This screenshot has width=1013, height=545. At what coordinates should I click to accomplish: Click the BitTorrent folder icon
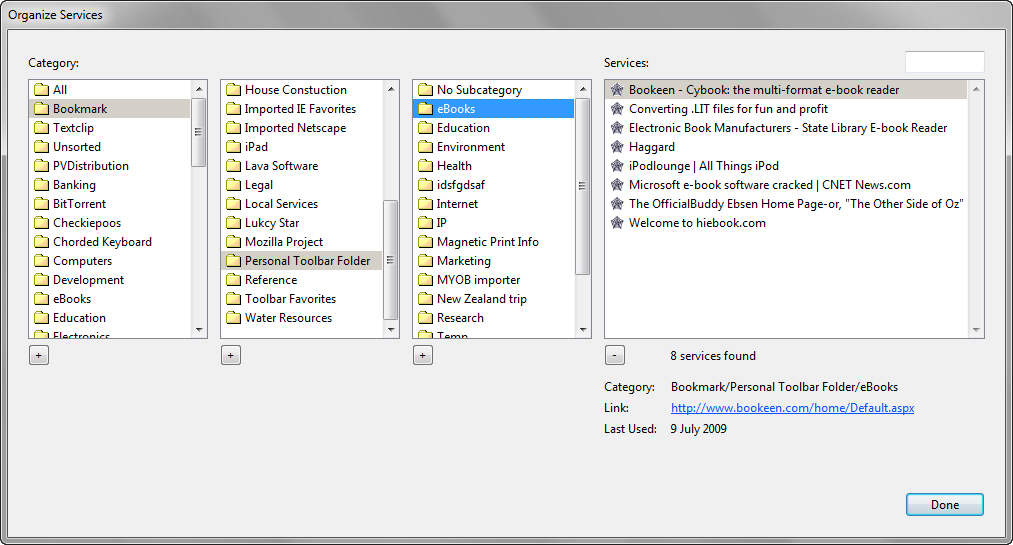41,204
